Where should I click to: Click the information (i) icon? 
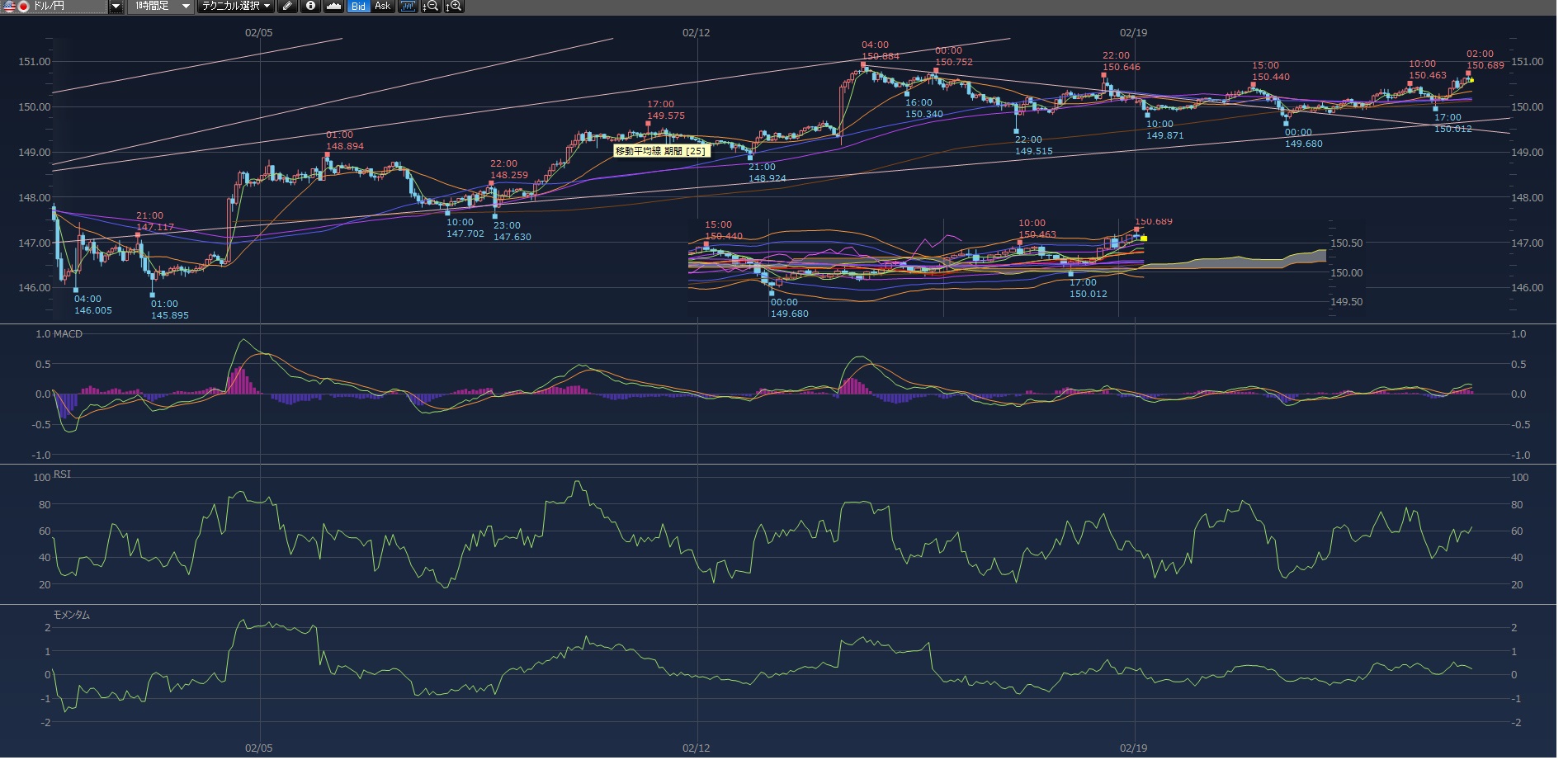[310, 7]
